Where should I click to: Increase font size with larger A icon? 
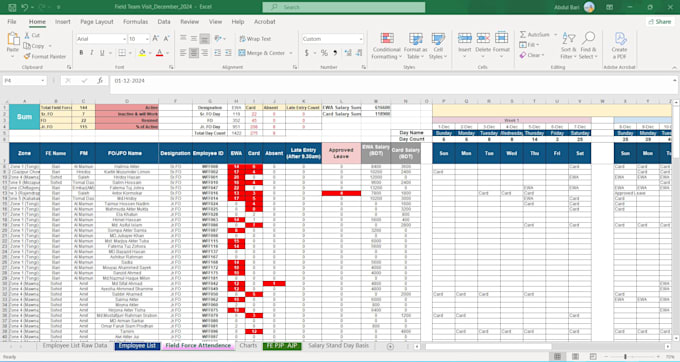coord(155,39)
